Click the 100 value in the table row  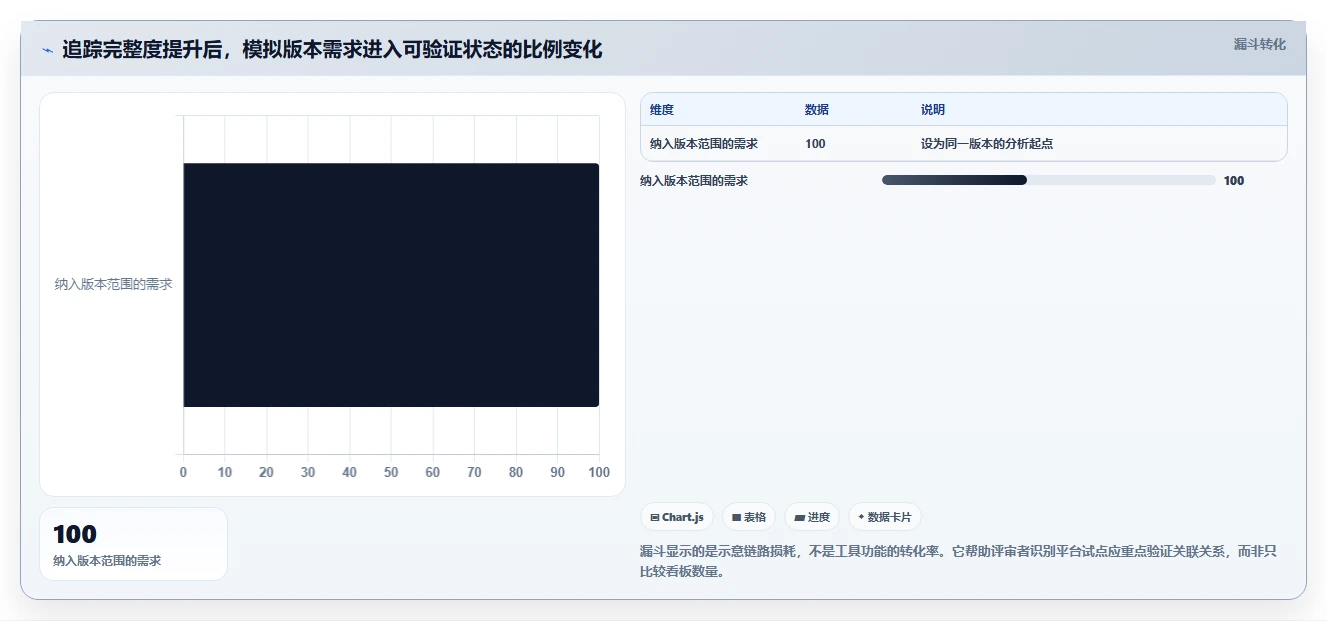point(815,144)
